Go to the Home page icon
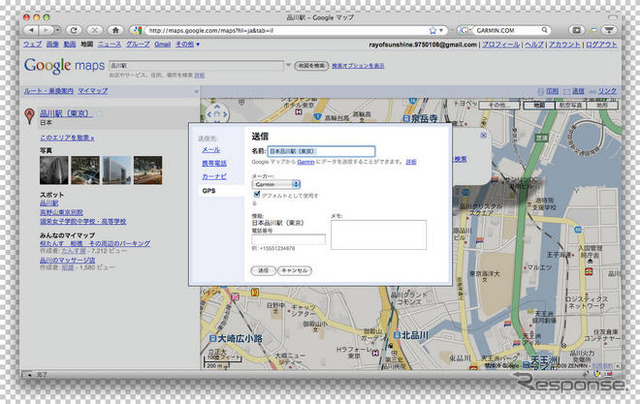This screenshot has width=640, height=404. (116, 30)
